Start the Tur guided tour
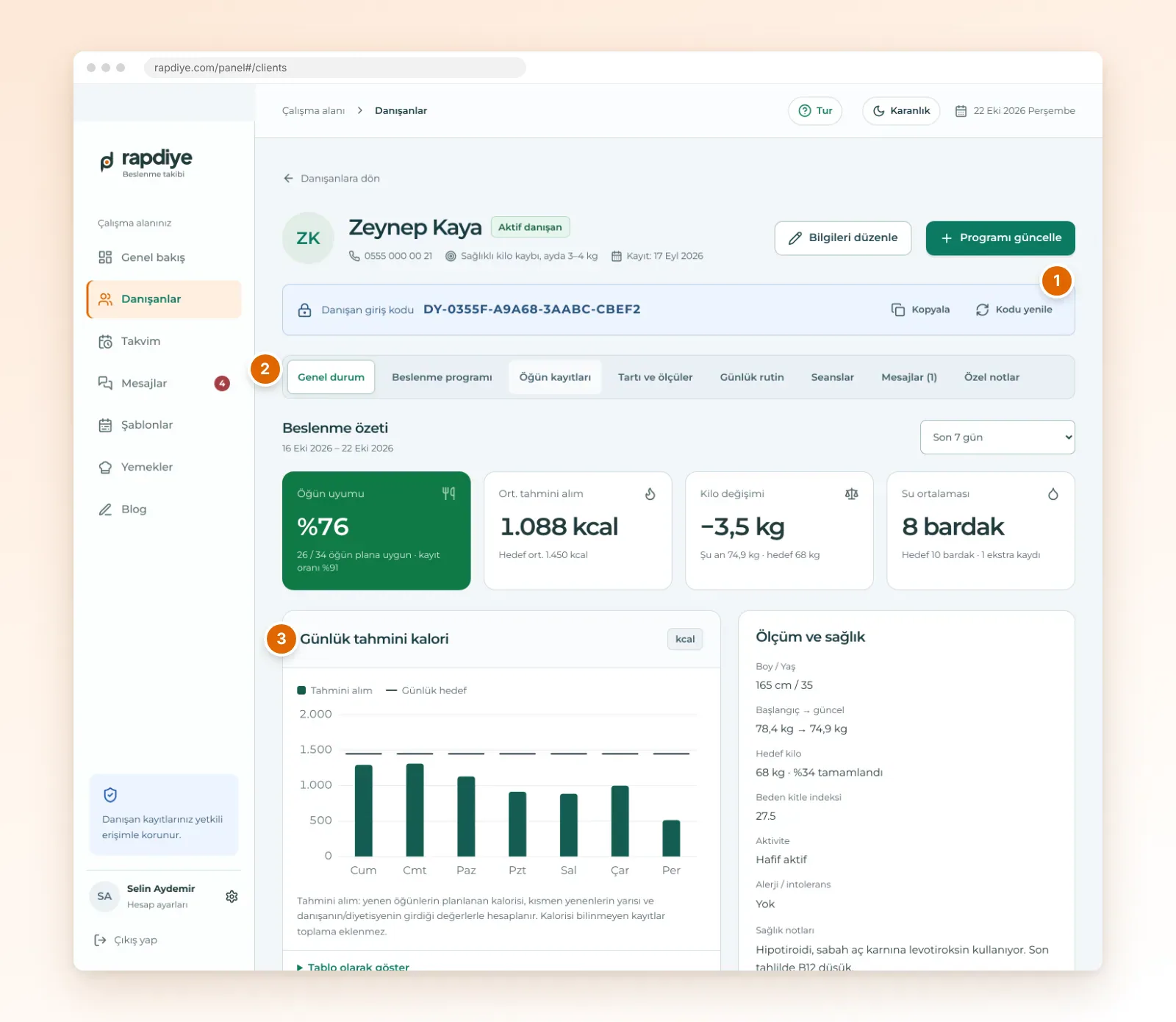Viewport: 1176px width, 1022px height. coord(815,111)
